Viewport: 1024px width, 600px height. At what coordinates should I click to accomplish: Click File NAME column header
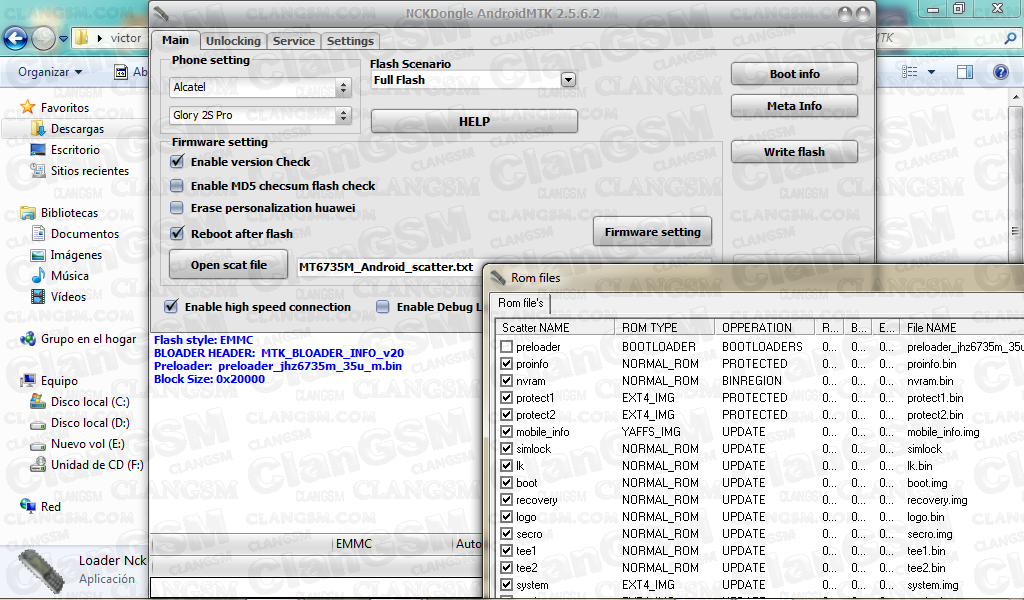[963, 328]
